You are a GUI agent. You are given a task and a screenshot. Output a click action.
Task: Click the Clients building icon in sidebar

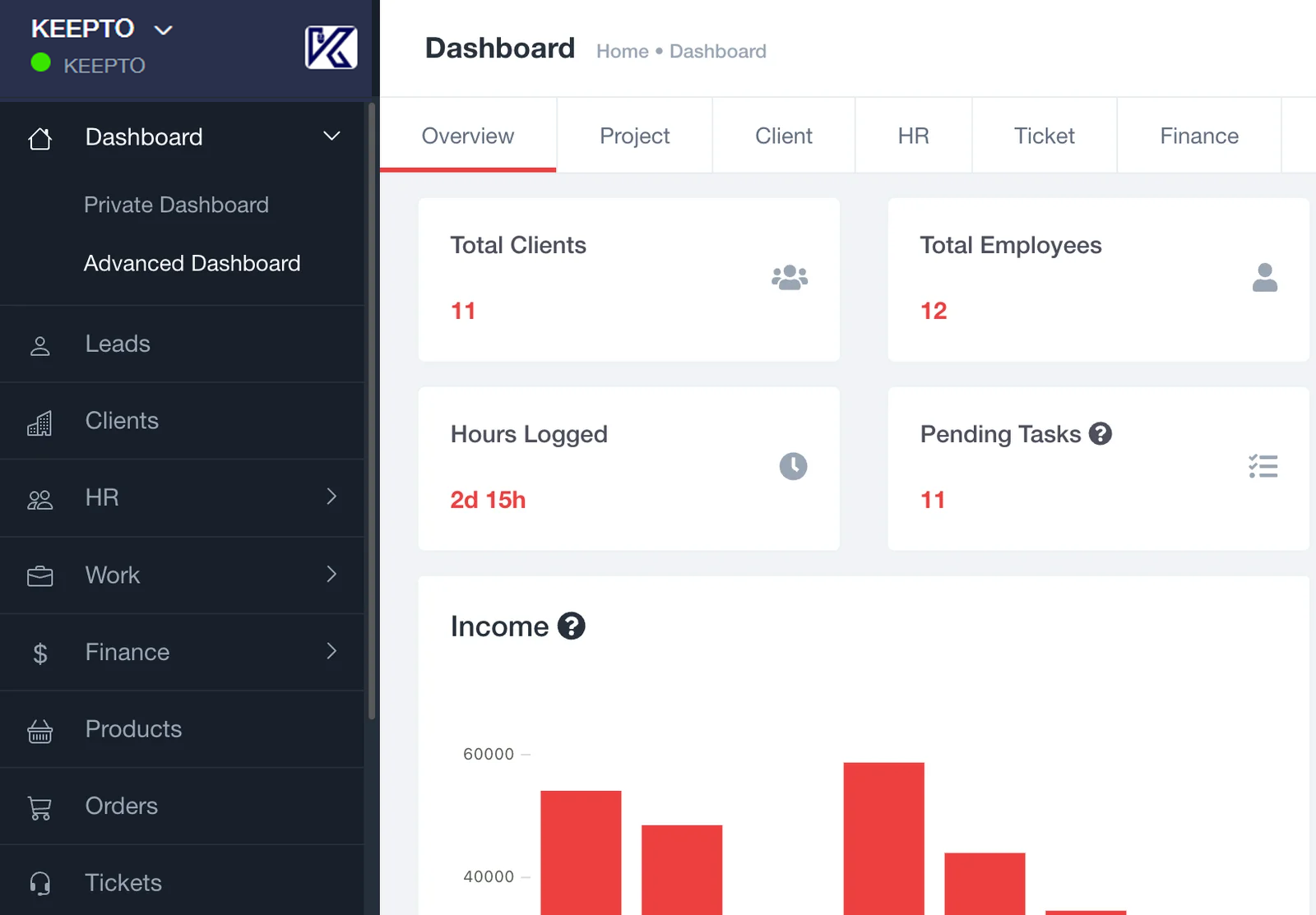39,423
